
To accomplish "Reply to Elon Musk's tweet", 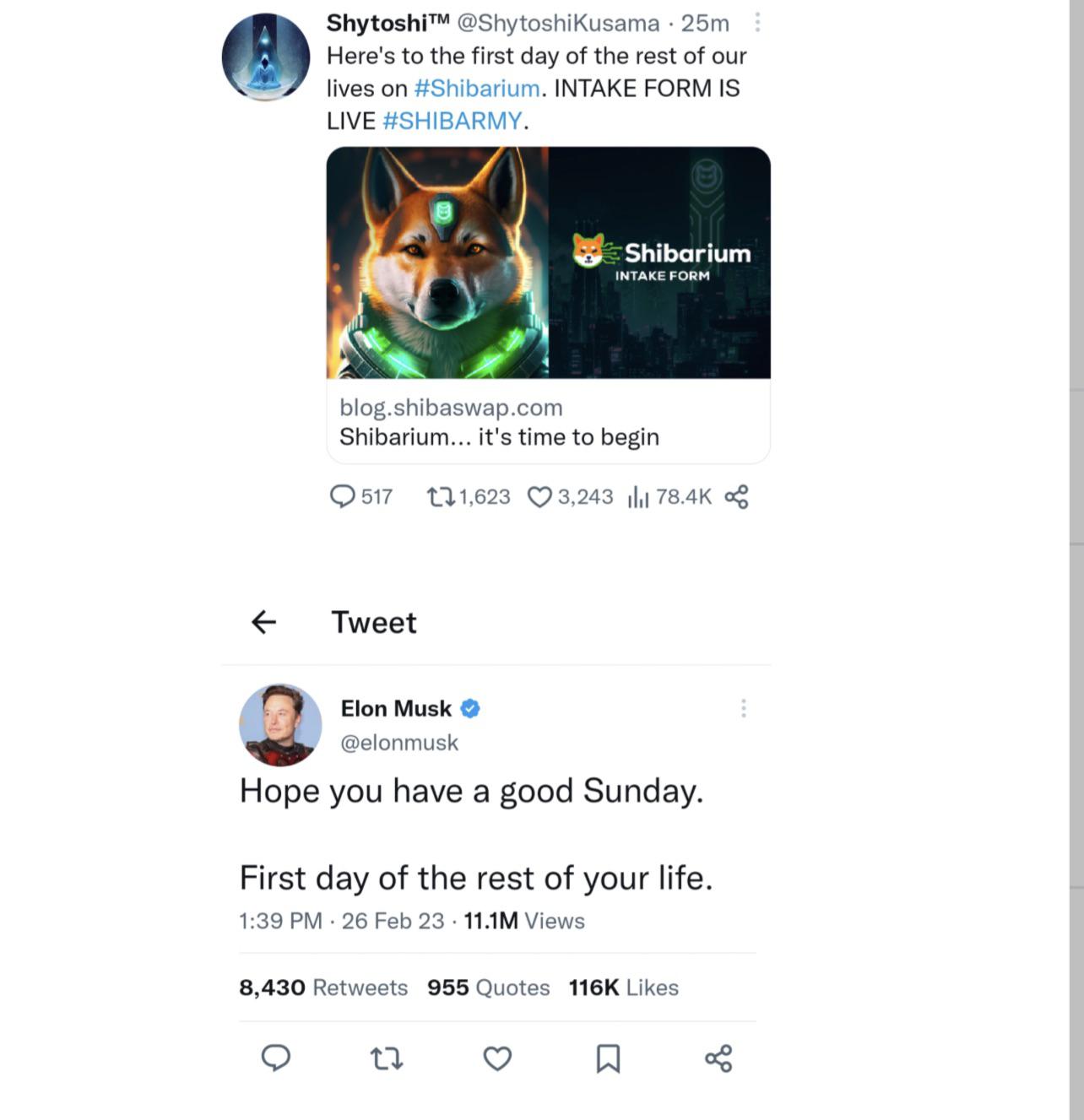I will (276, 1058).
